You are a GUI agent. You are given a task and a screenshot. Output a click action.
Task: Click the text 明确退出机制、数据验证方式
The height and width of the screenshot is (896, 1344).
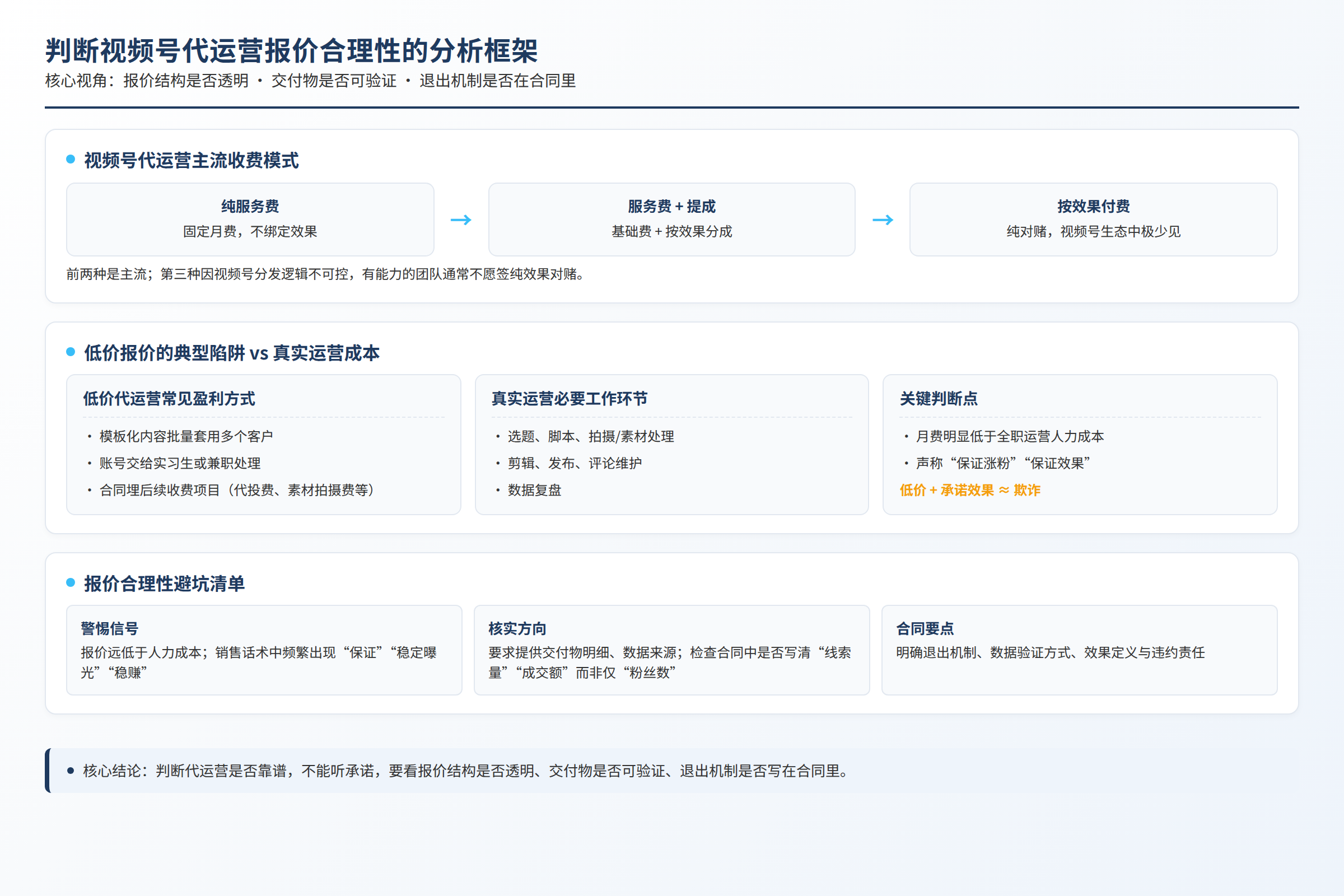pos(1051,652)
